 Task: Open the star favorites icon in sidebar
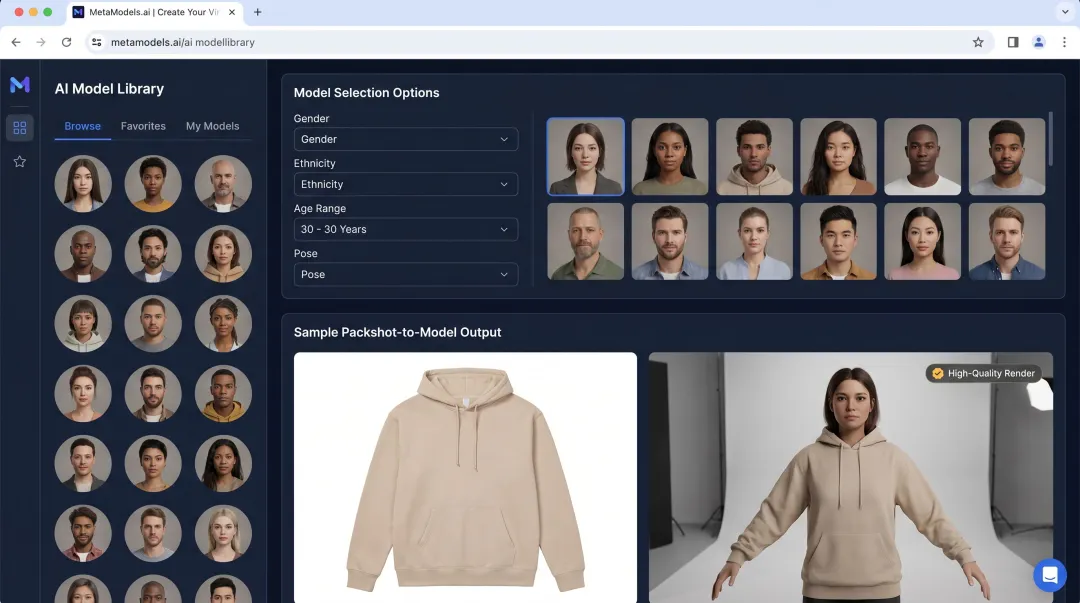point(20,161)
